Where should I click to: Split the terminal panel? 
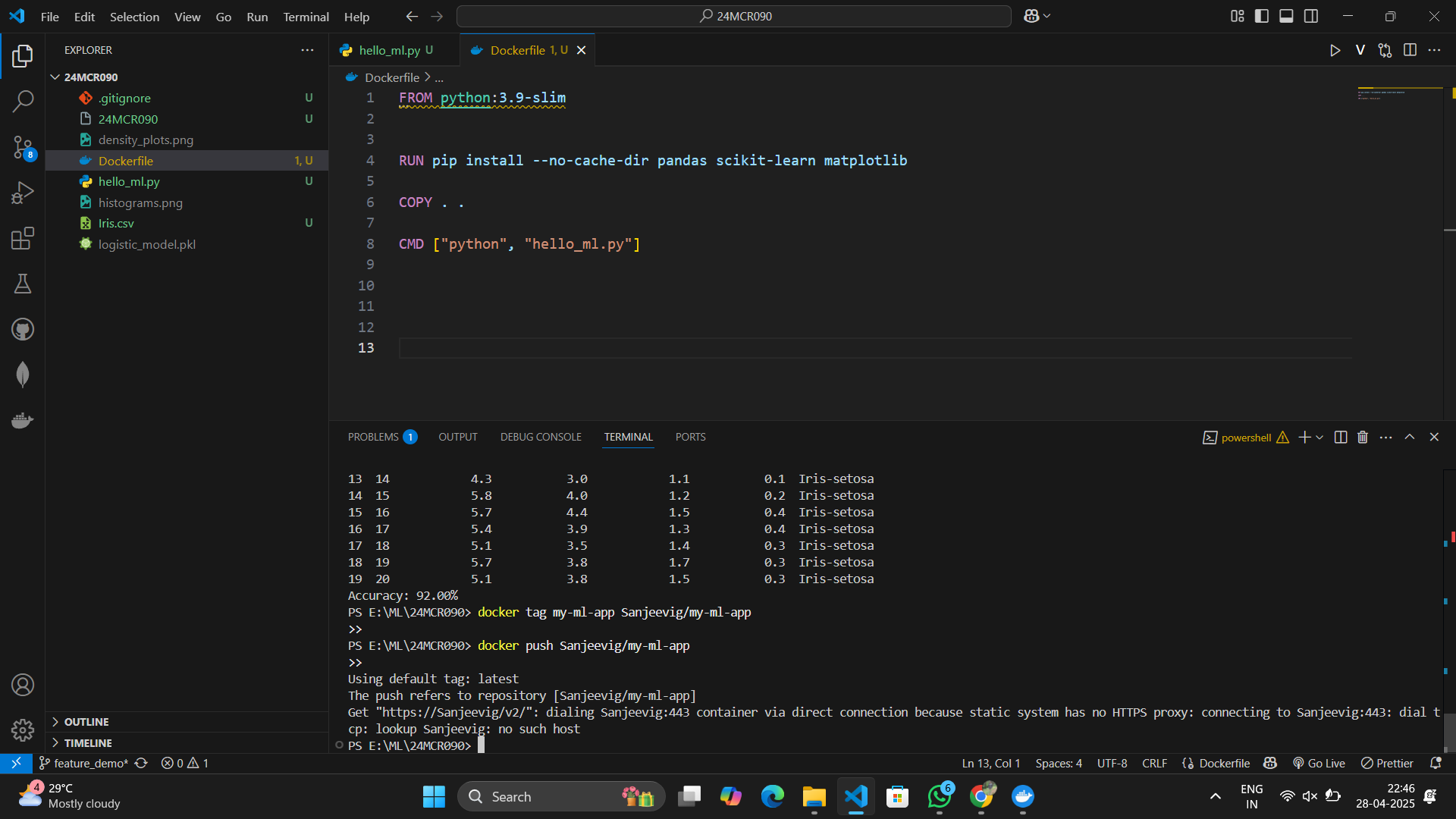click(x=1341, y=438)
